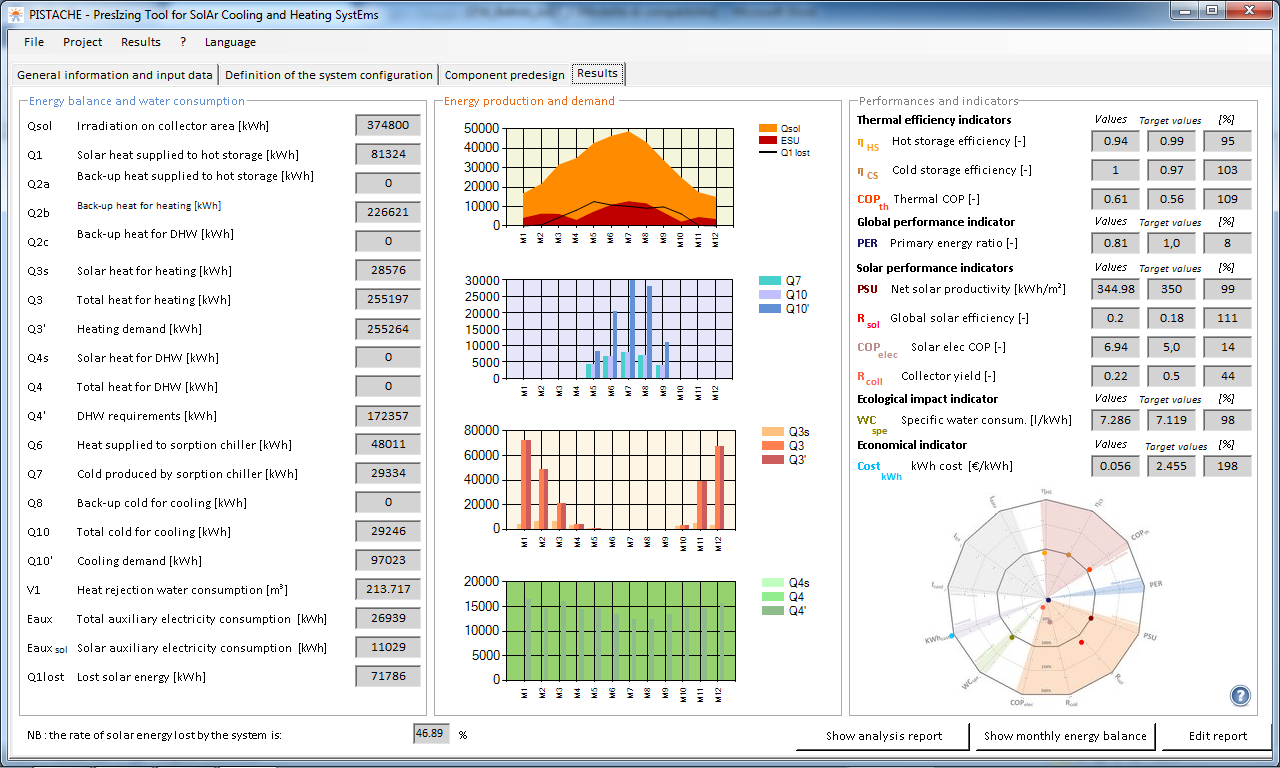Select the Component predesign tab
The width and height of the screenshot is (1280, 768).
click(504, 75)
